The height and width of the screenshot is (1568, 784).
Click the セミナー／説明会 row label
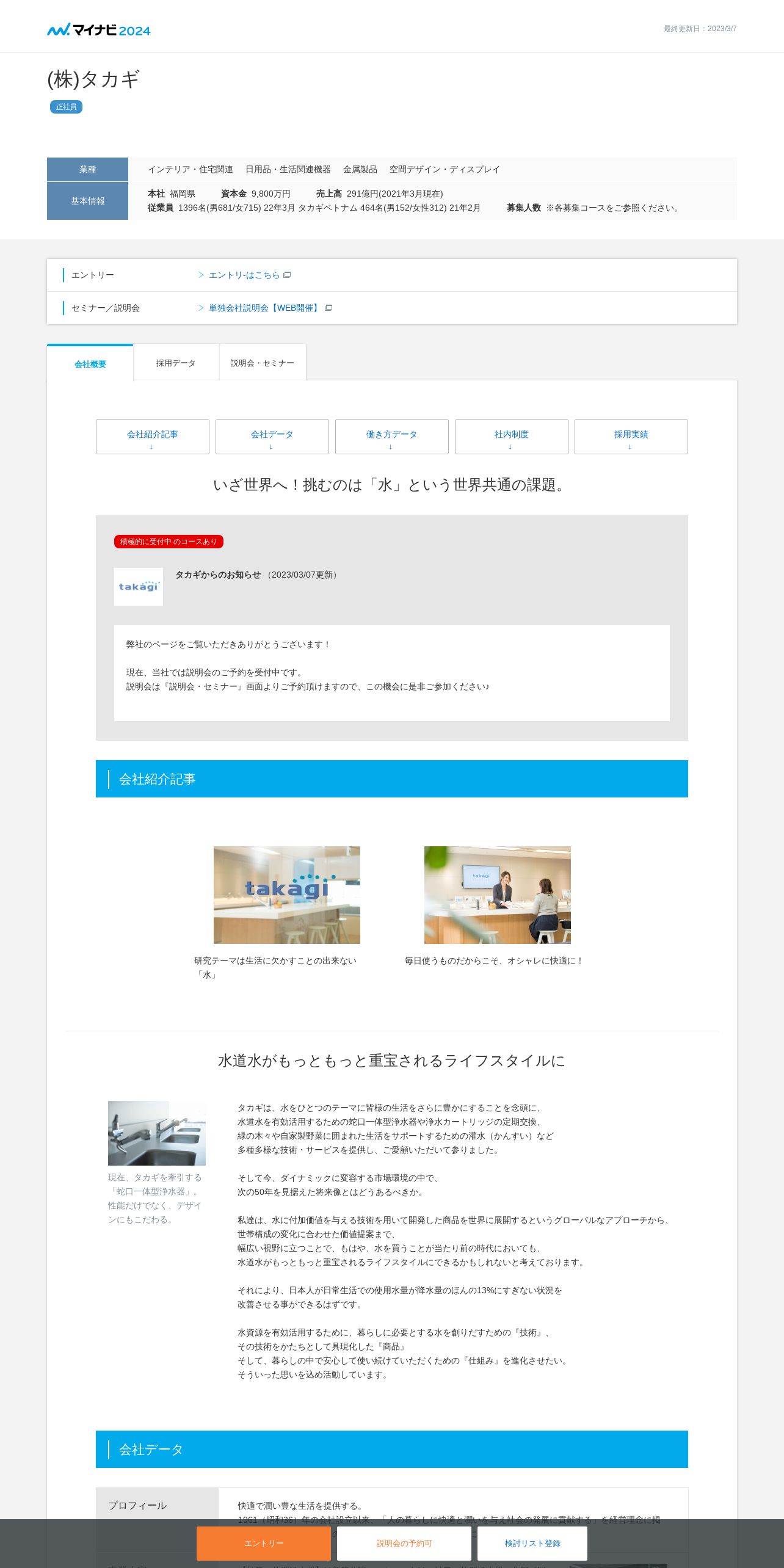pyautogui.click(x=106, y=308)
